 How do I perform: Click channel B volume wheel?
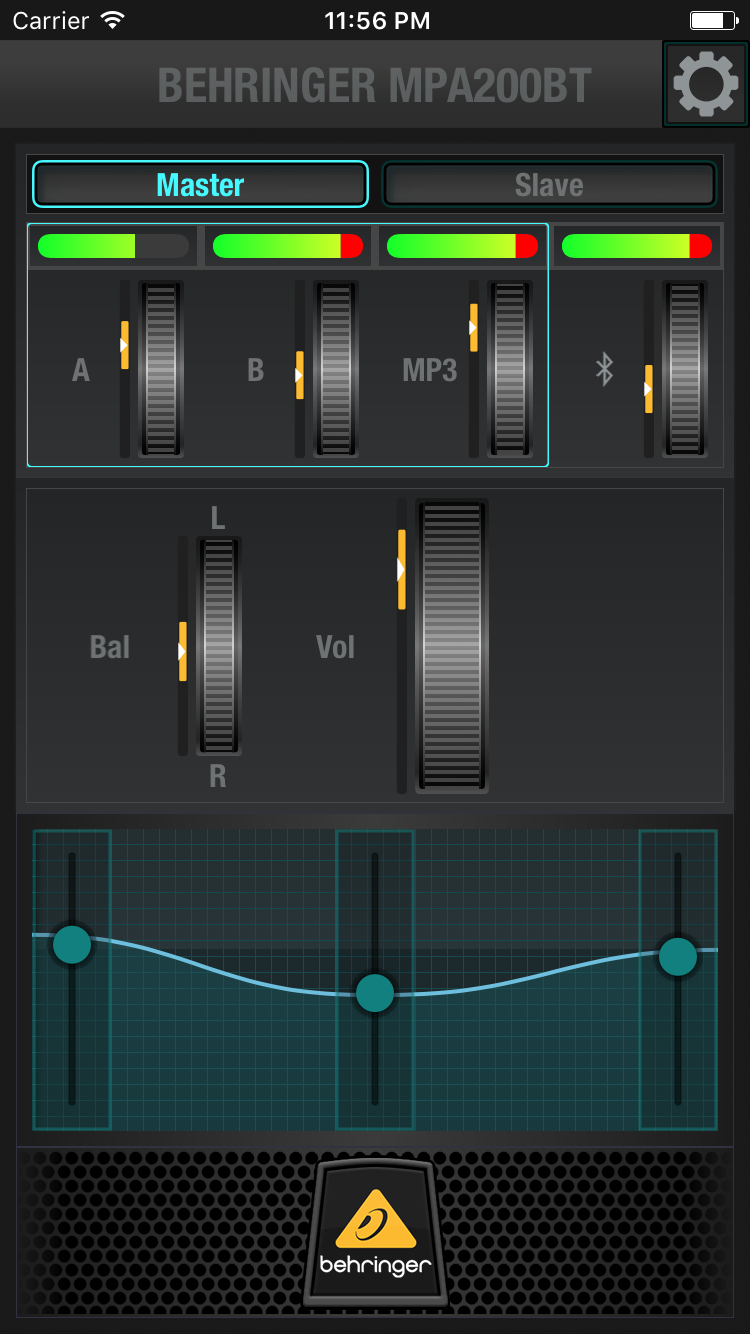pos(336,369)
